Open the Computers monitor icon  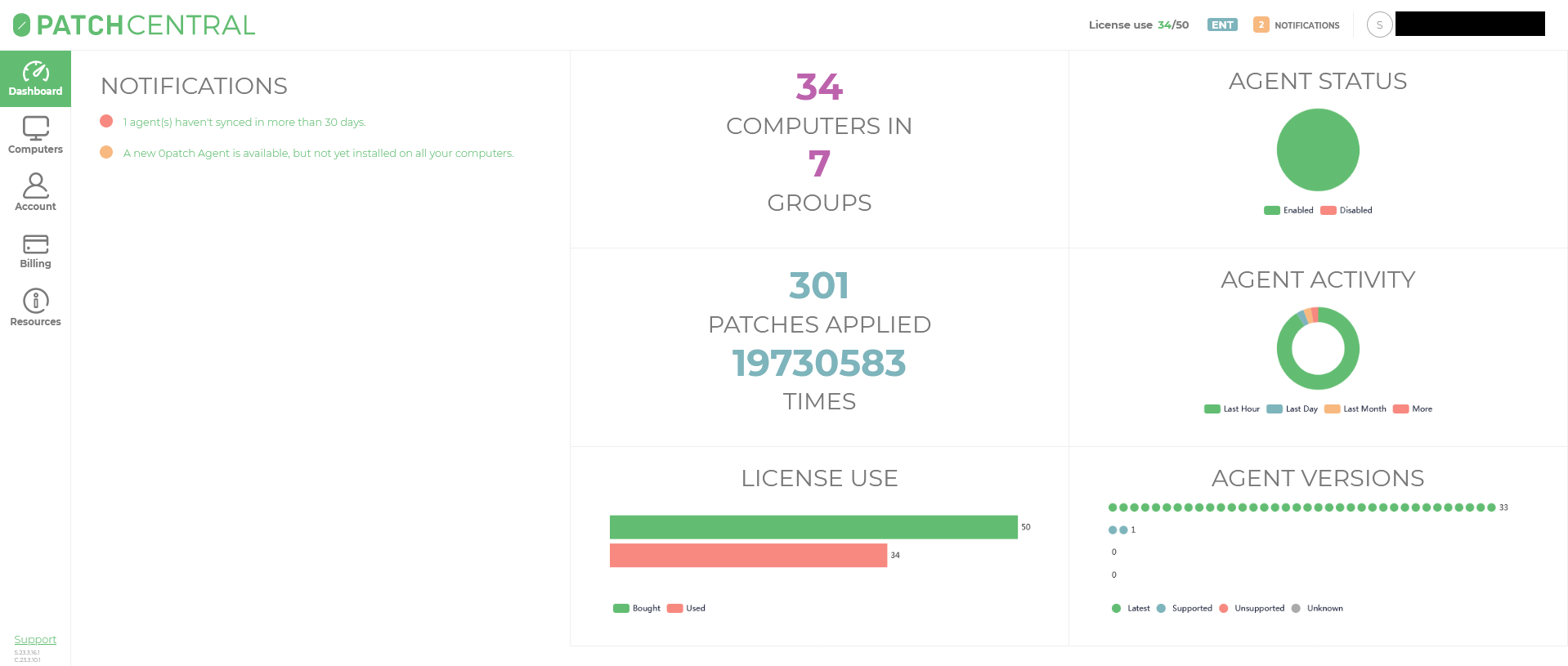coord(35,128)
